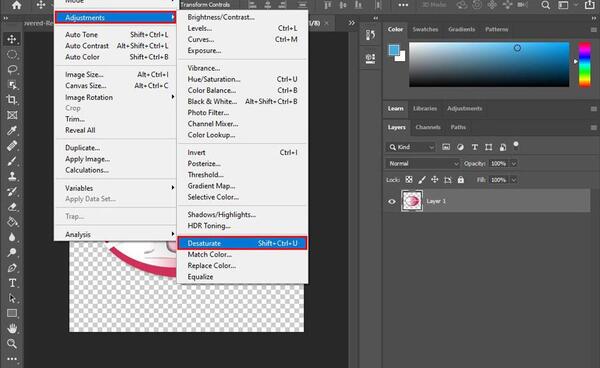The width and height of the screenshot is (600, 368).
Task: Select the Object Selection tool
Action: tap(12, 85)
